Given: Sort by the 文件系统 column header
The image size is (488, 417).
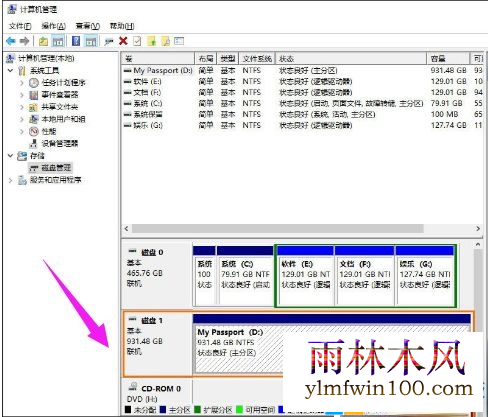Looking at the screenshot, I should tap(257, 59).
